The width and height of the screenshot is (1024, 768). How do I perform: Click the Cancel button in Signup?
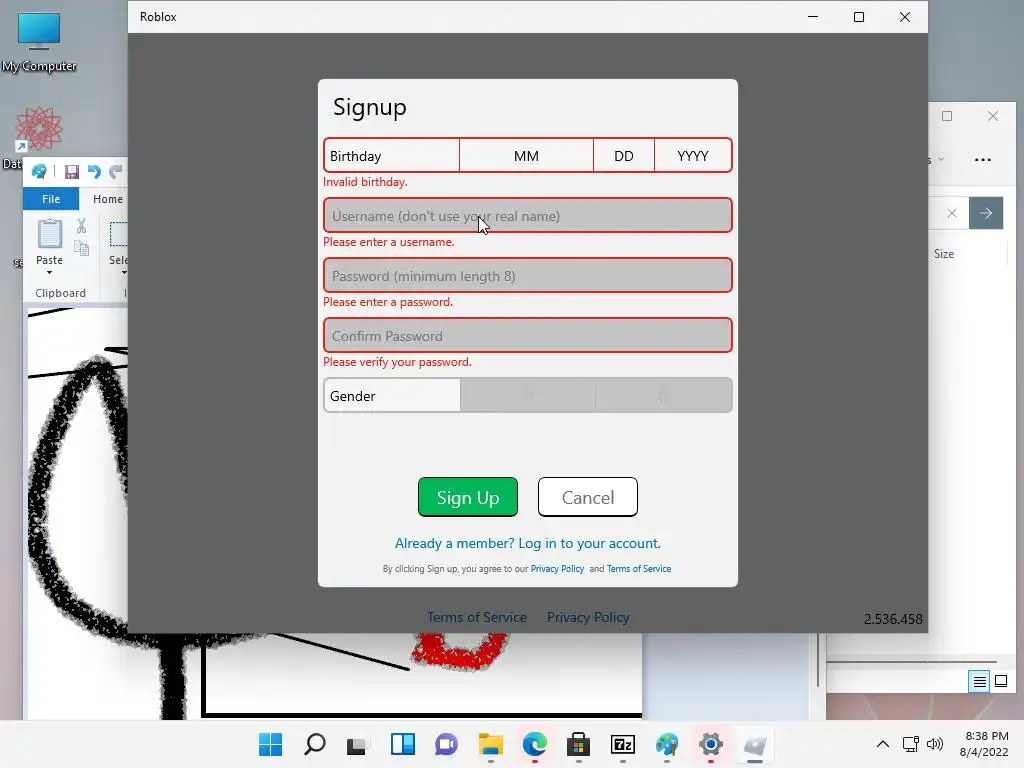[588, 497]
